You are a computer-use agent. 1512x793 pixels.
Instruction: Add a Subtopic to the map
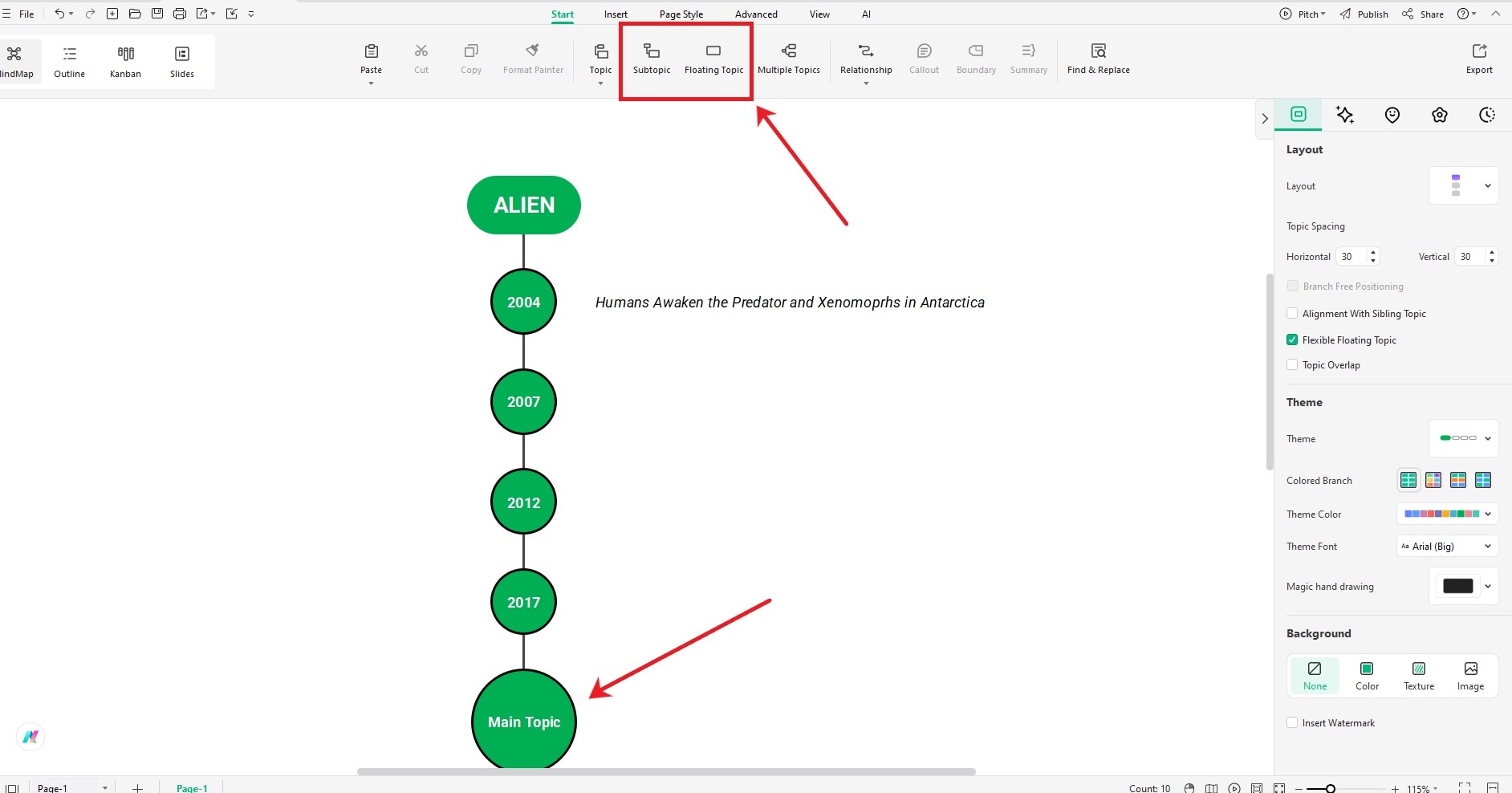pyautogui.click(x=652, y=59)
